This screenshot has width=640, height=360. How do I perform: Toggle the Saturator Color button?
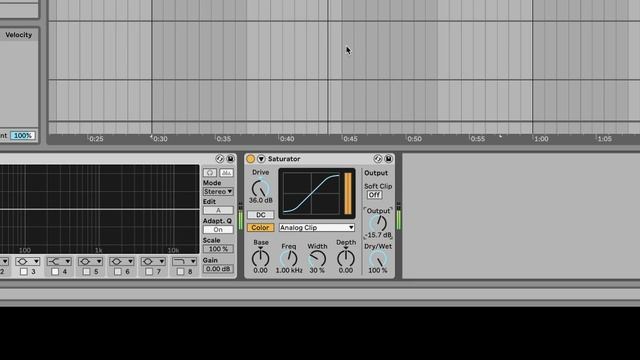point(260,227)
